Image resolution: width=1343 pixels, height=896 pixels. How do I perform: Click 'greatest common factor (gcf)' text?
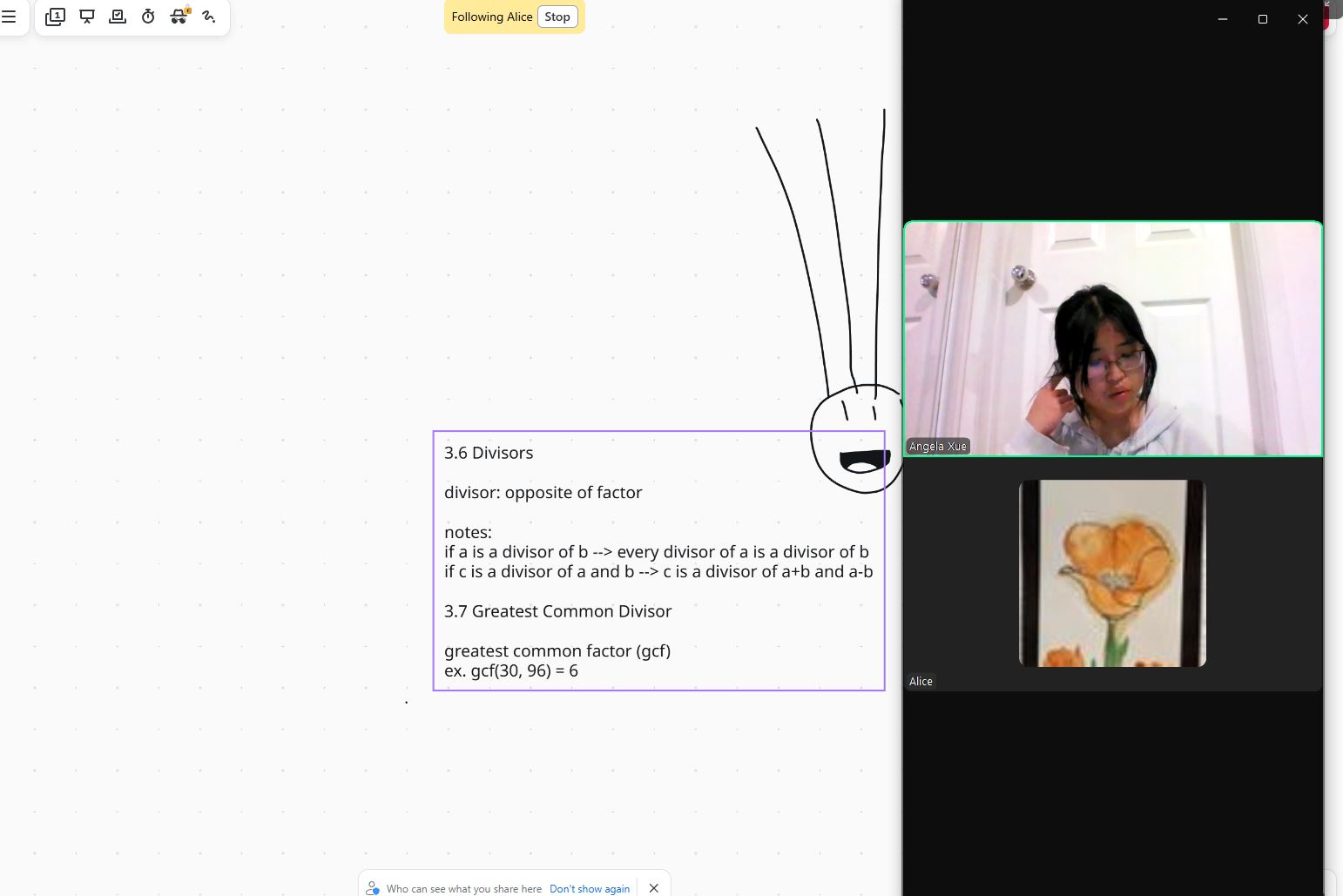[x=557, y=651]
